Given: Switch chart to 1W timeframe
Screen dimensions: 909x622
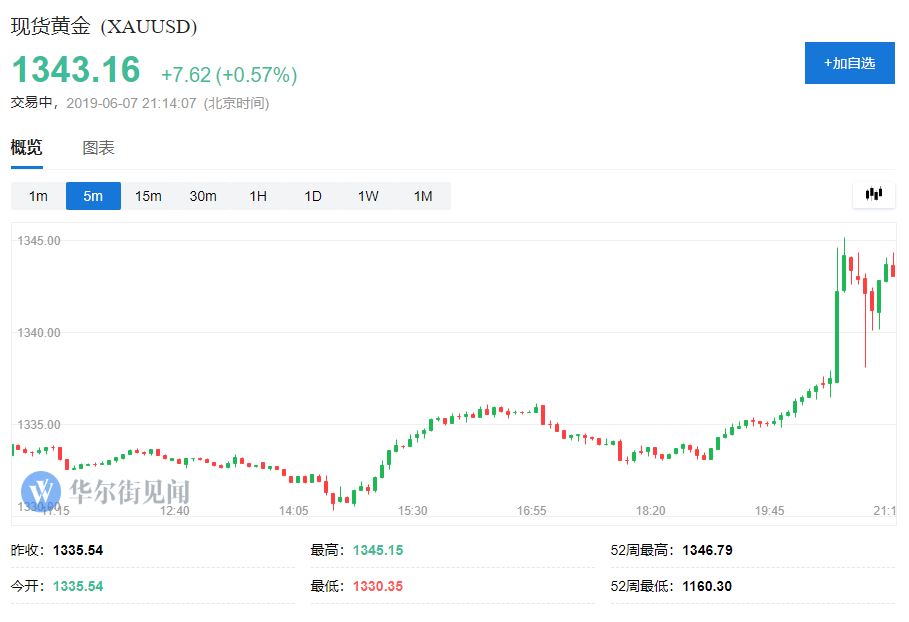Looking at the screenshot, I should click(x=368, y=196).
